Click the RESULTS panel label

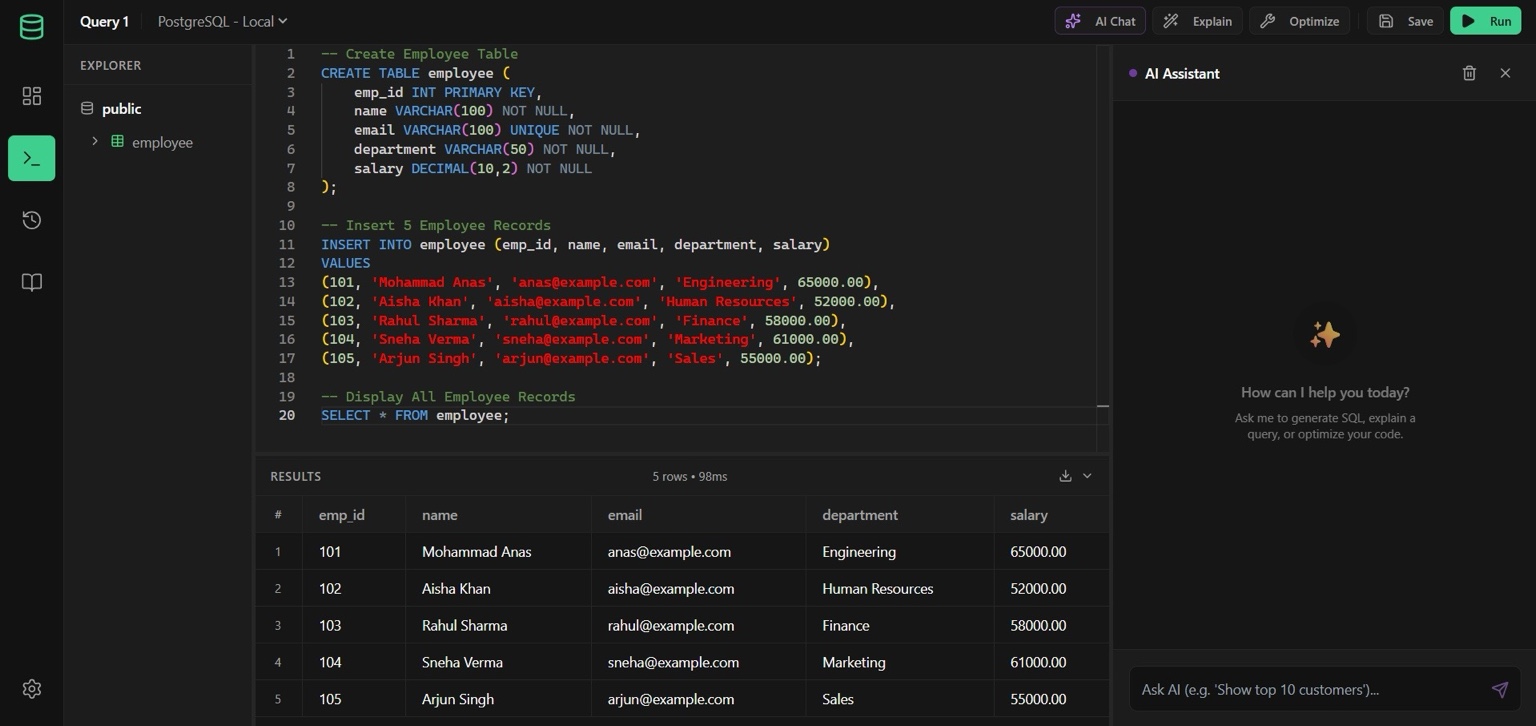[x=295, y=476]
